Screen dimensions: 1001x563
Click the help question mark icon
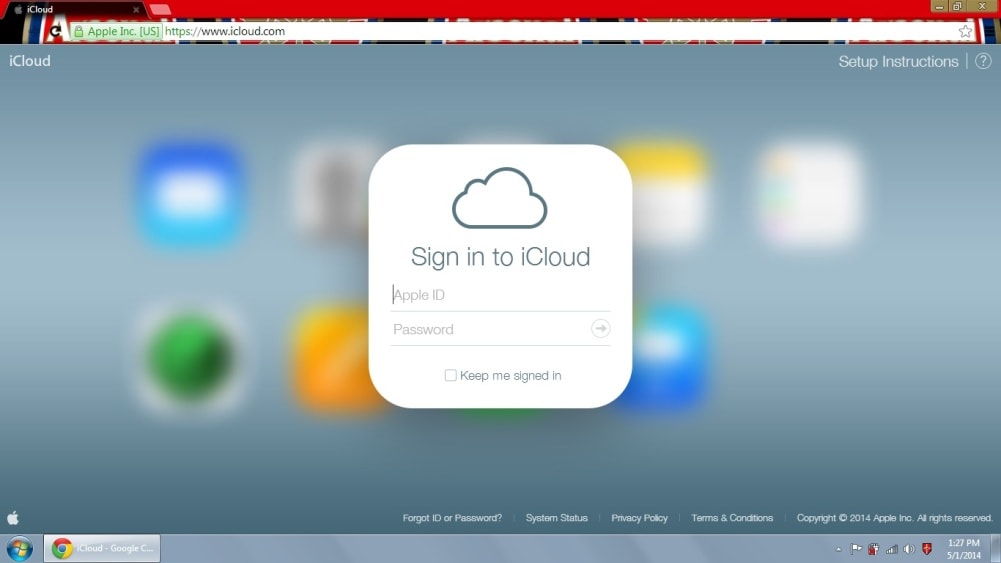click(x=983, y=61)
